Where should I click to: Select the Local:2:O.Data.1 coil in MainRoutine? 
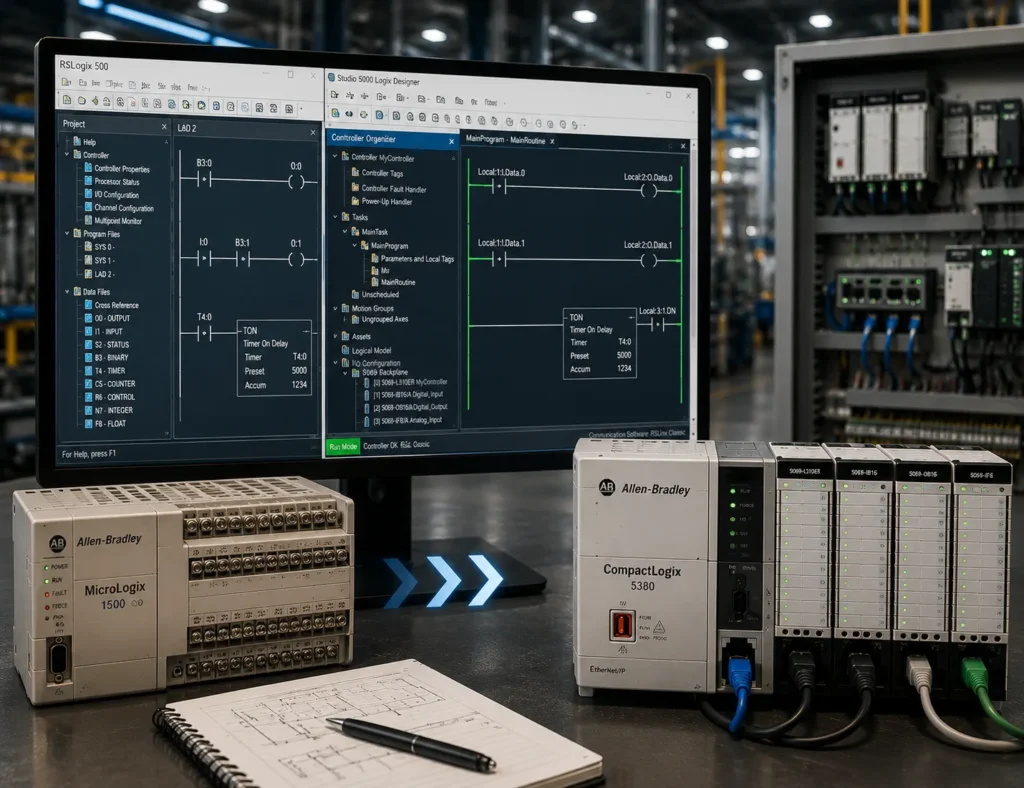[x=648, y=260]
